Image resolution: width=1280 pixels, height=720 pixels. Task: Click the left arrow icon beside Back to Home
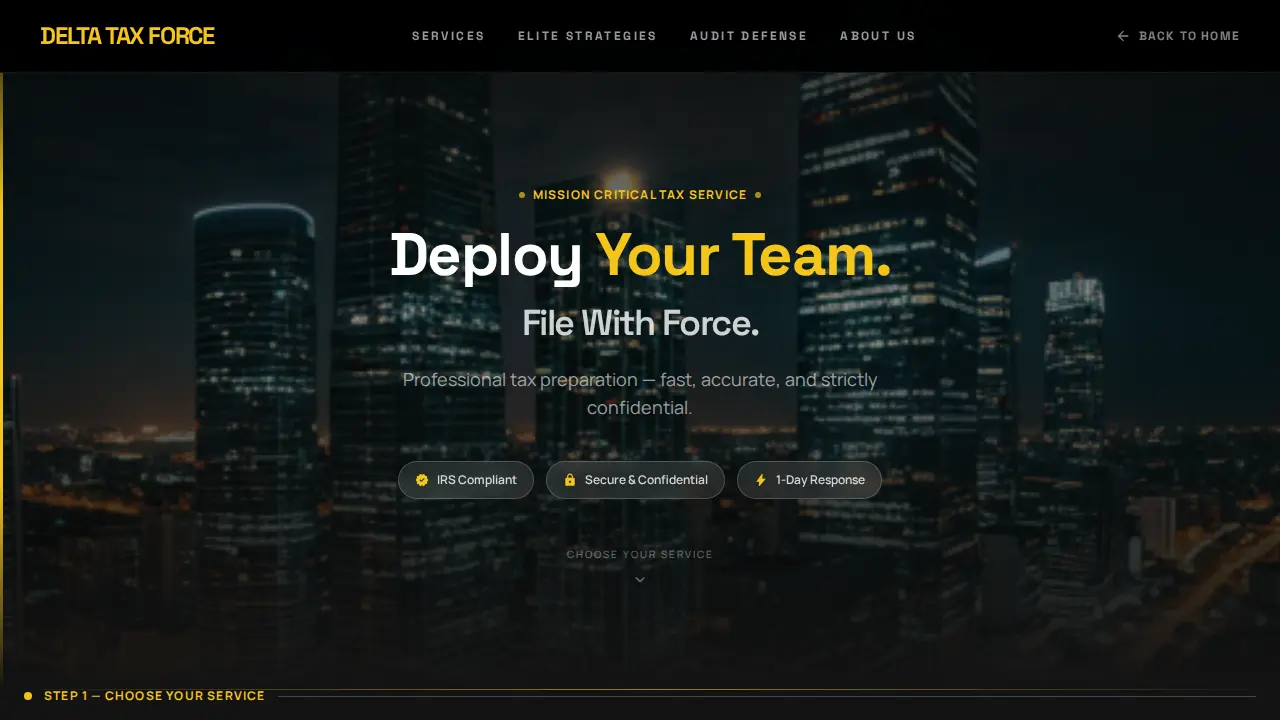1123,36
